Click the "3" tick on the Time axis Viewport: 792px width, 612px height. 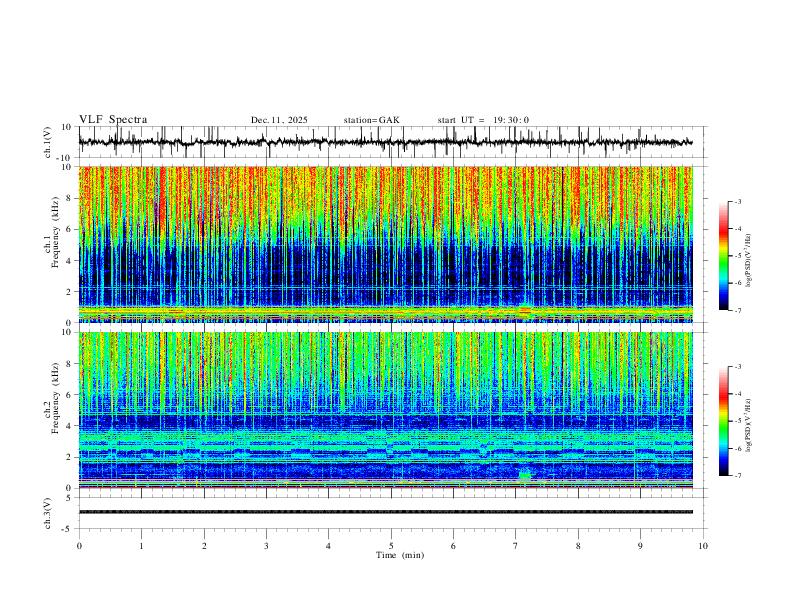tap(266, 546)
